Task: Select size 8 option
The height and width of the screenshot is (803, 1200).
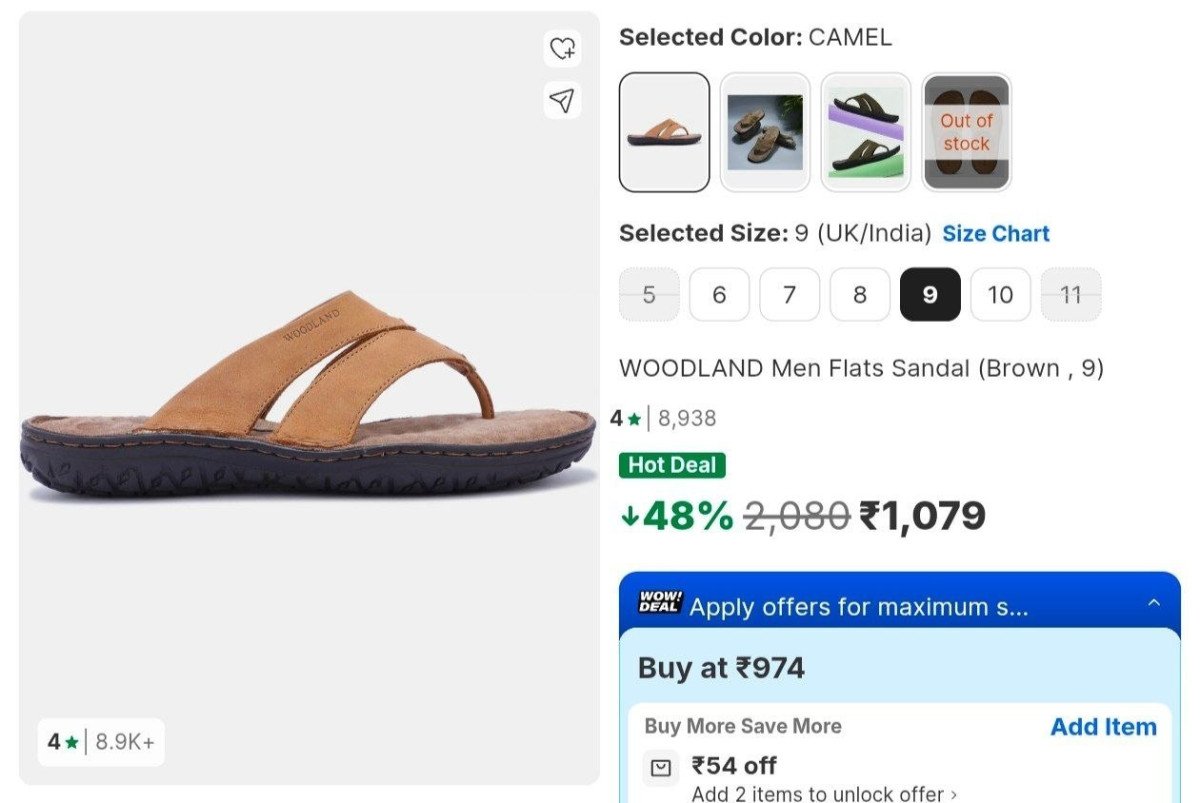Action: point(860,295)
